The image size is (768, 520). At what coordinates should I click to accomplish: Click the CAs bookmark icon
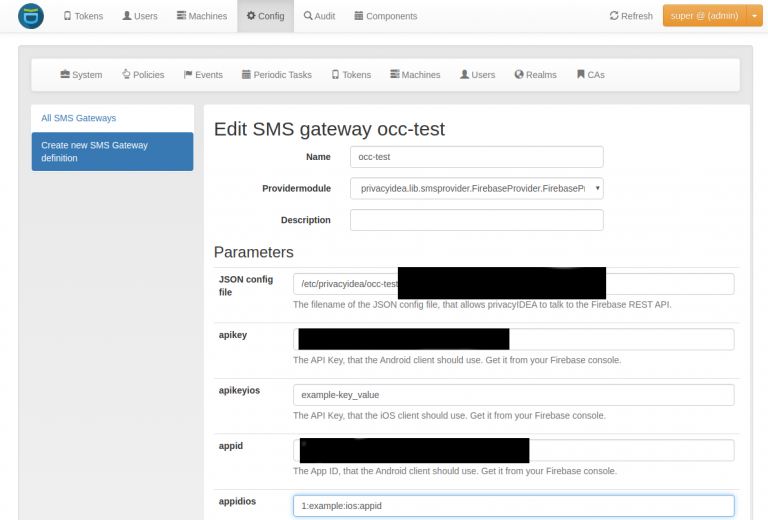pos(581,74)
